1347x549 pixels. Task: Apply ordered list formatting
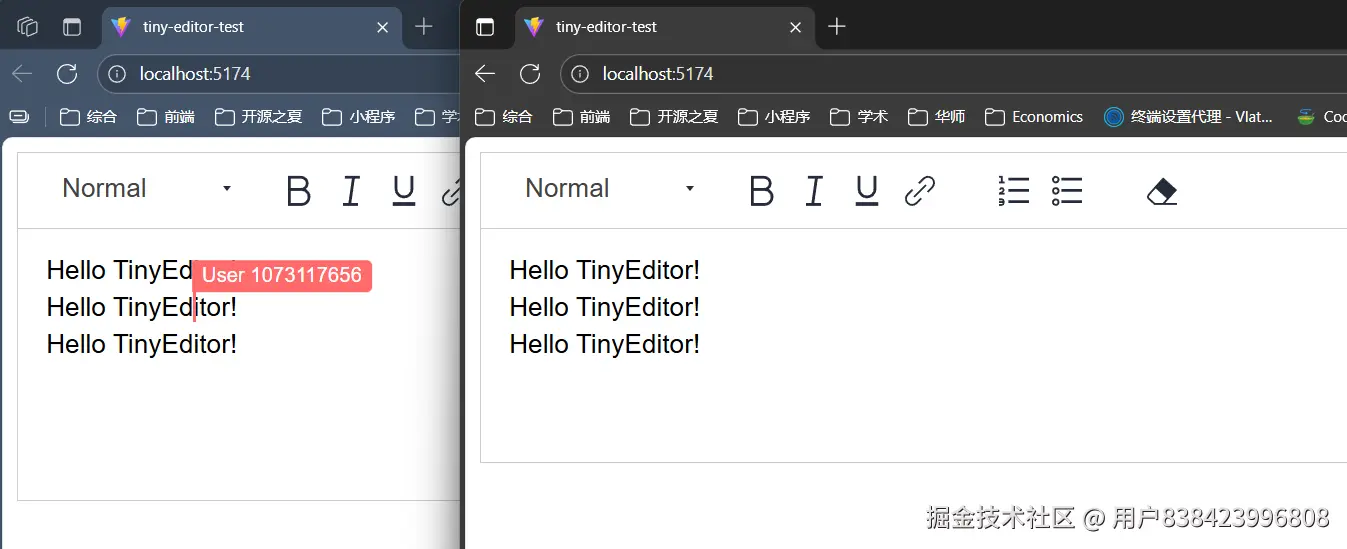point(1013,190)
